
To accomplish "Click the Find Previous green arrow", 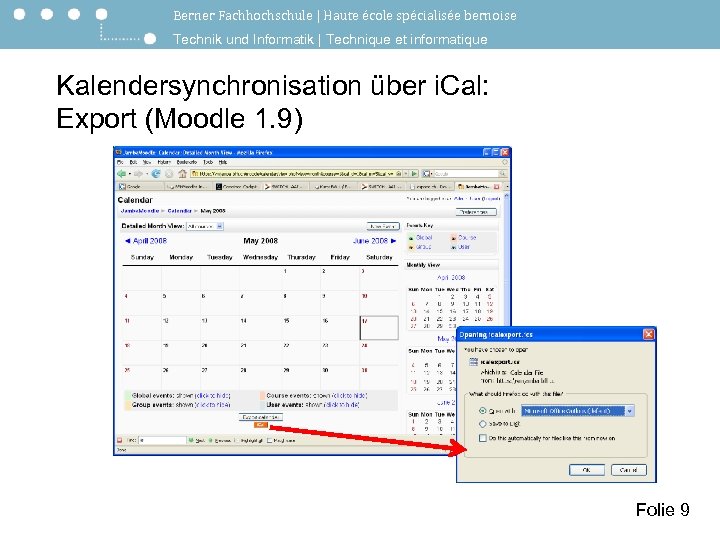I will [211, 440].
